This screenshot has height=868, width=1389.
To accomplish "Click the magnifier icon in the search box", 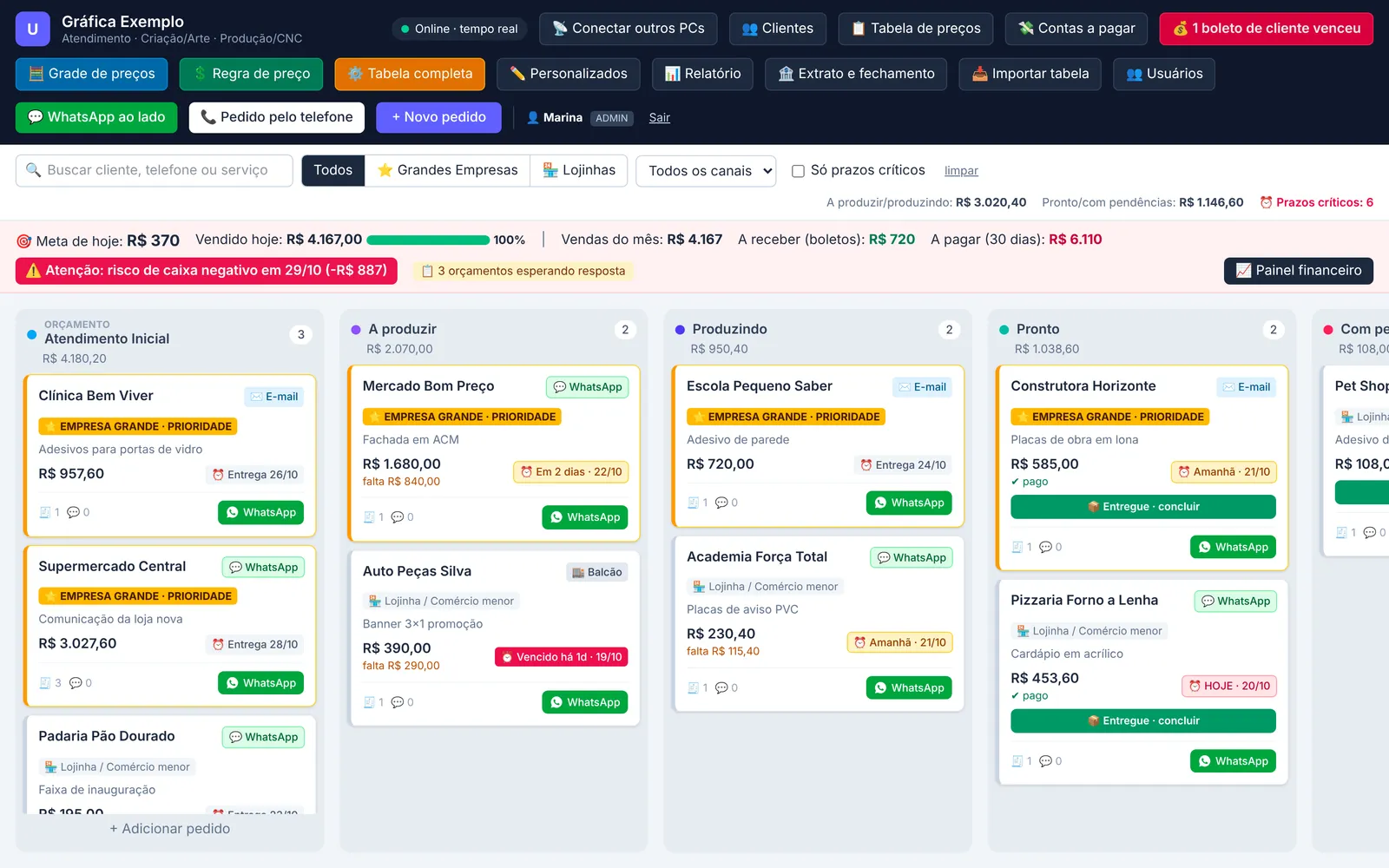I will [33, 170].
